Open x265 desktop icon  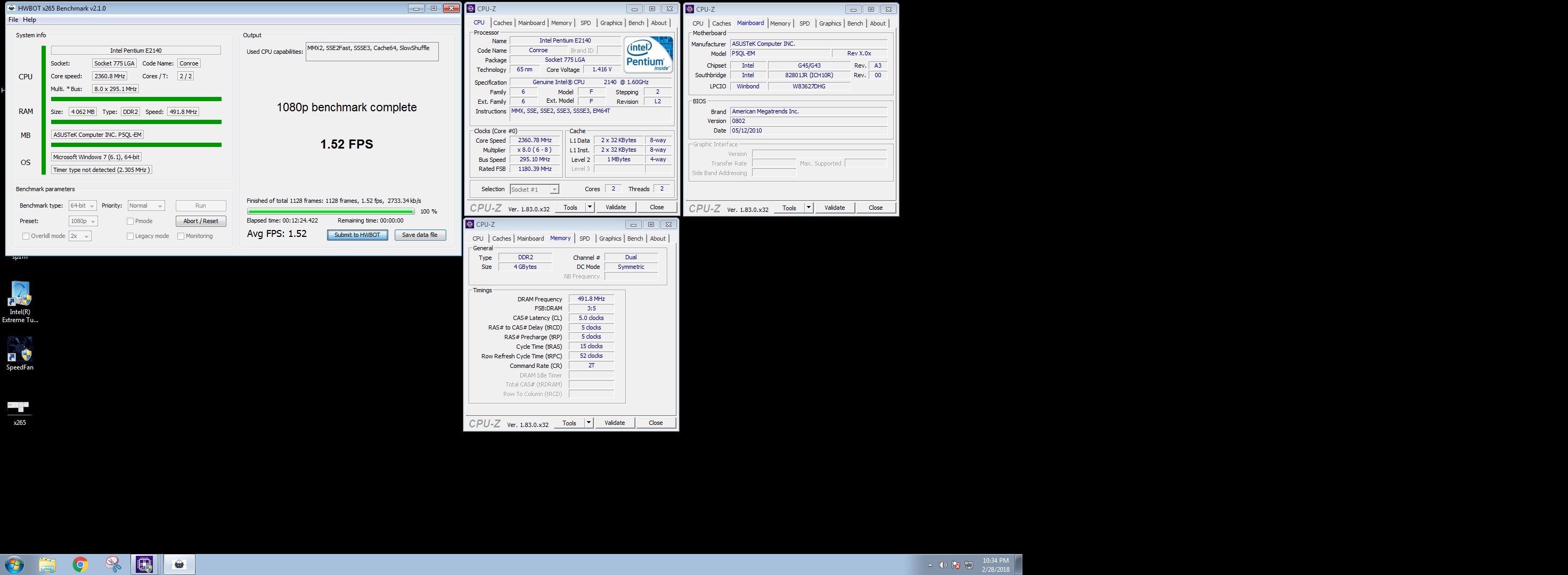(20, 413)
